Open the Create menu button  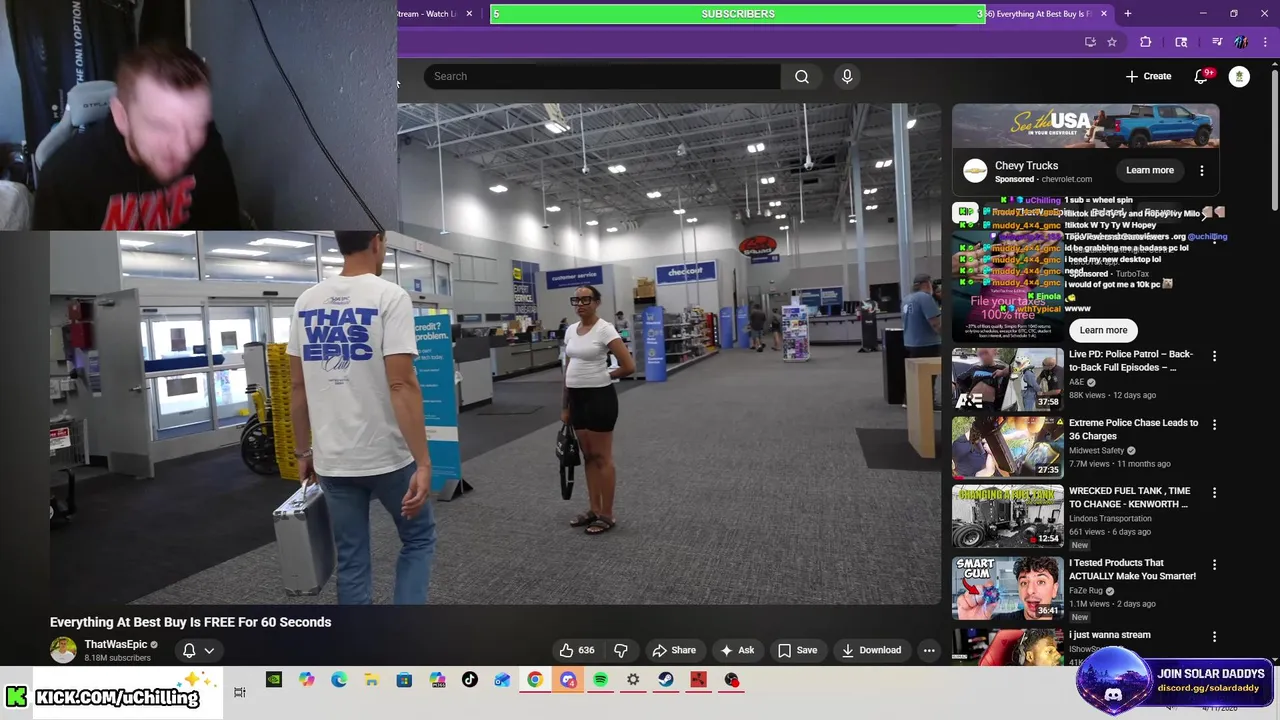[x=1148, y=76]
